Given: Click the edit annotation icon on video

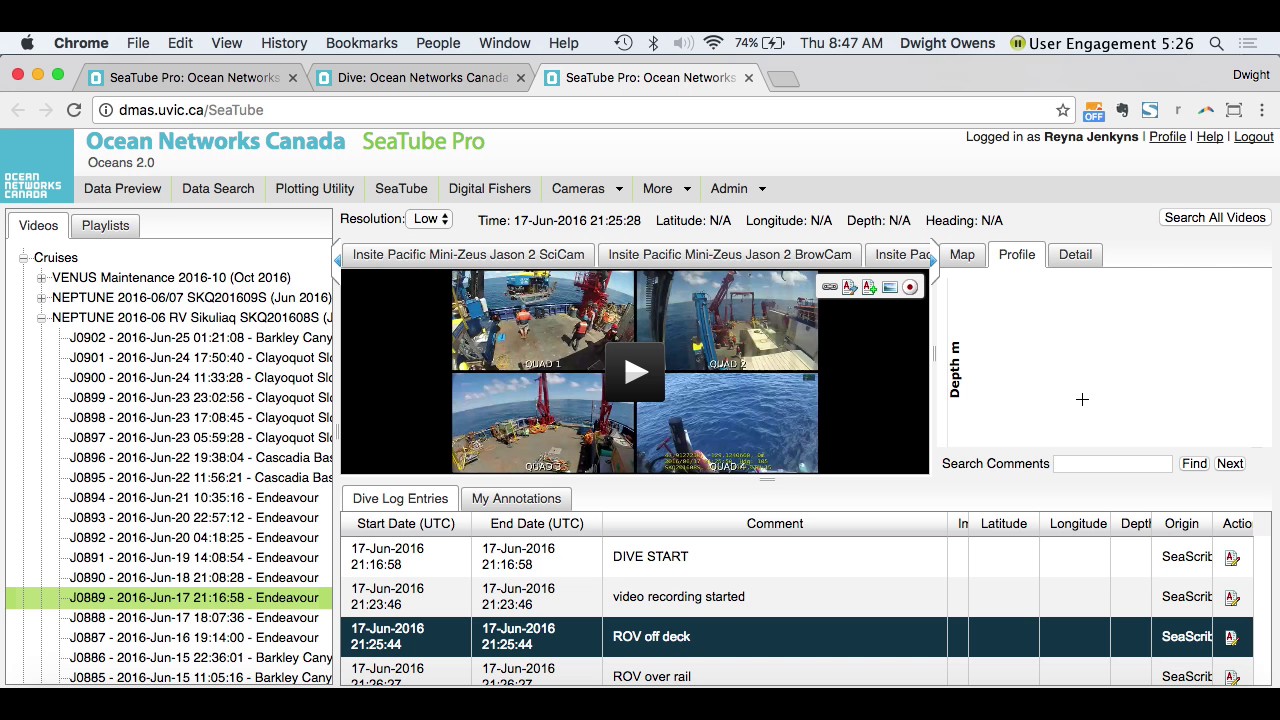Looking at the screenshot, I should [849, 287].
